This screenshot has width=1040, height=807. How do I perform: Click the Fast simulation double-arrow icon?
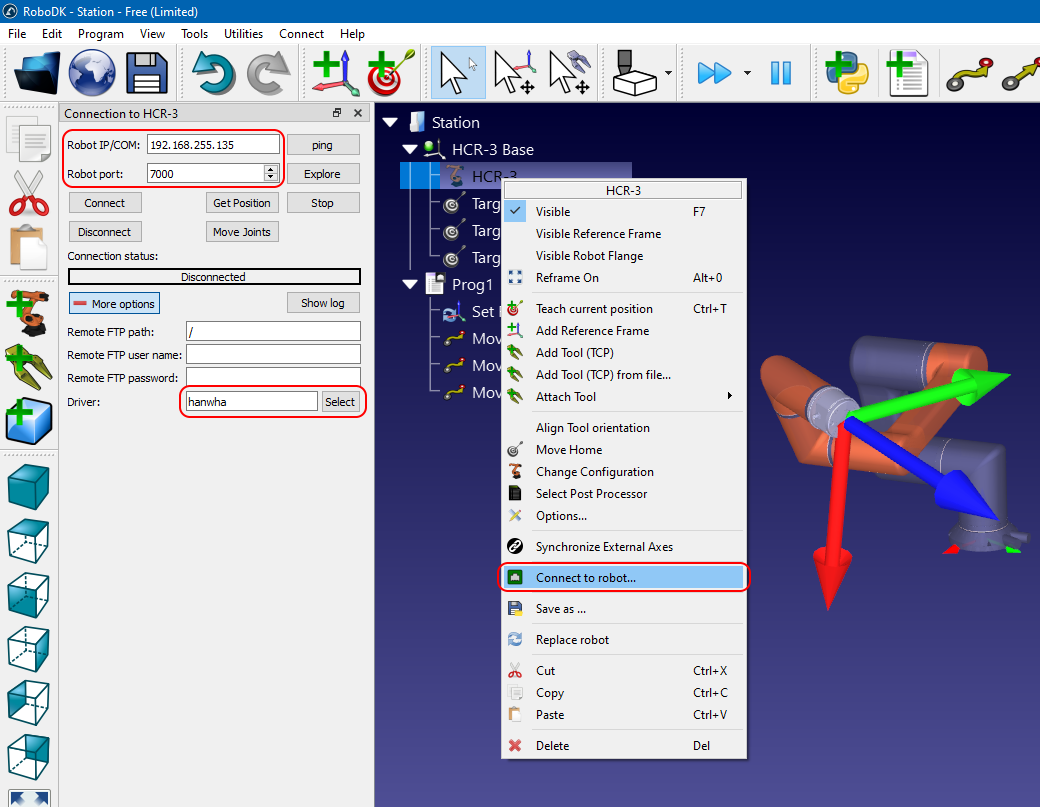[714, 73]
